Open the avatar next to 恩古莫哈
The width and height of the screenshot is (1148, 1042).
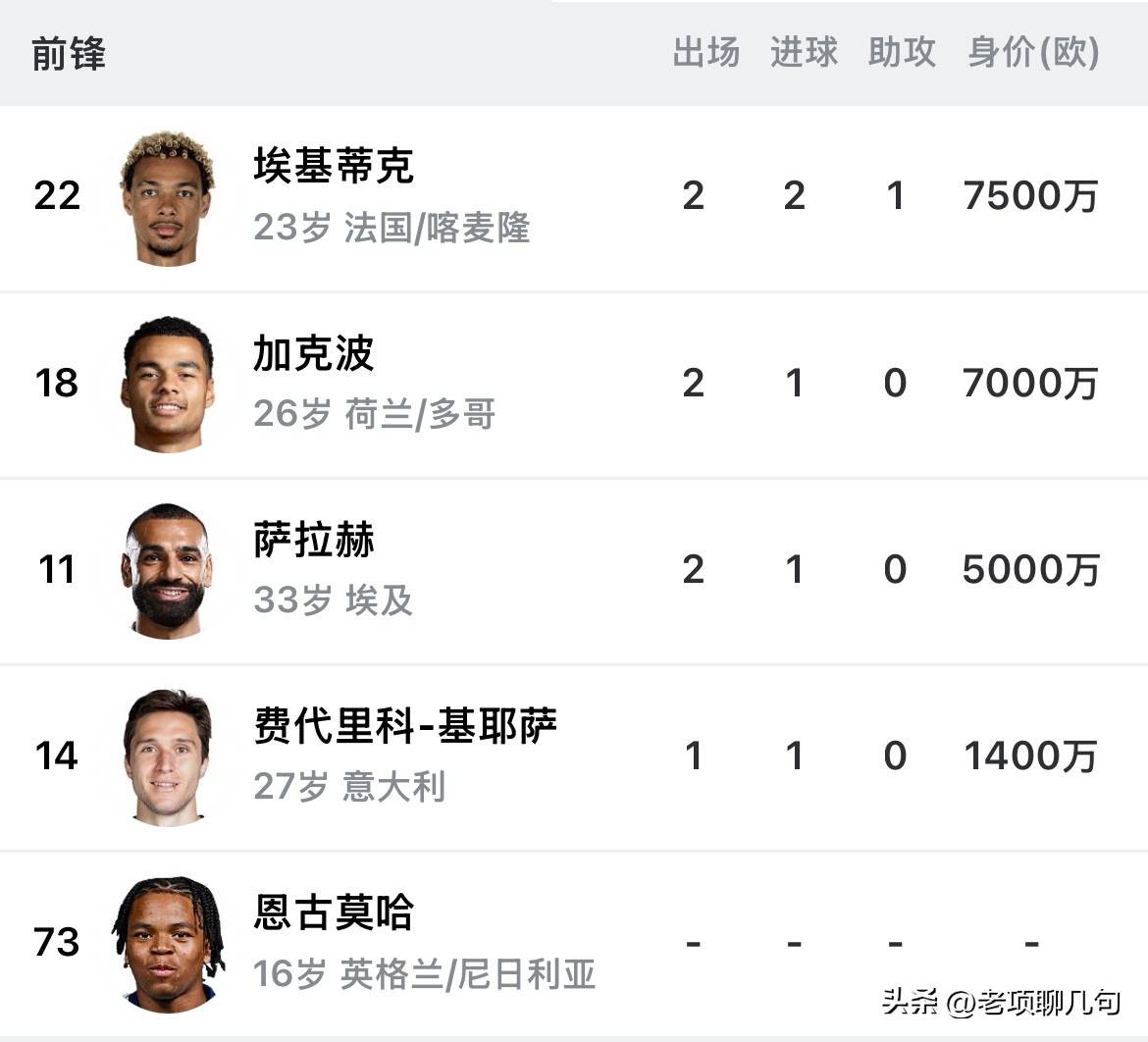(x=167, y=943)
